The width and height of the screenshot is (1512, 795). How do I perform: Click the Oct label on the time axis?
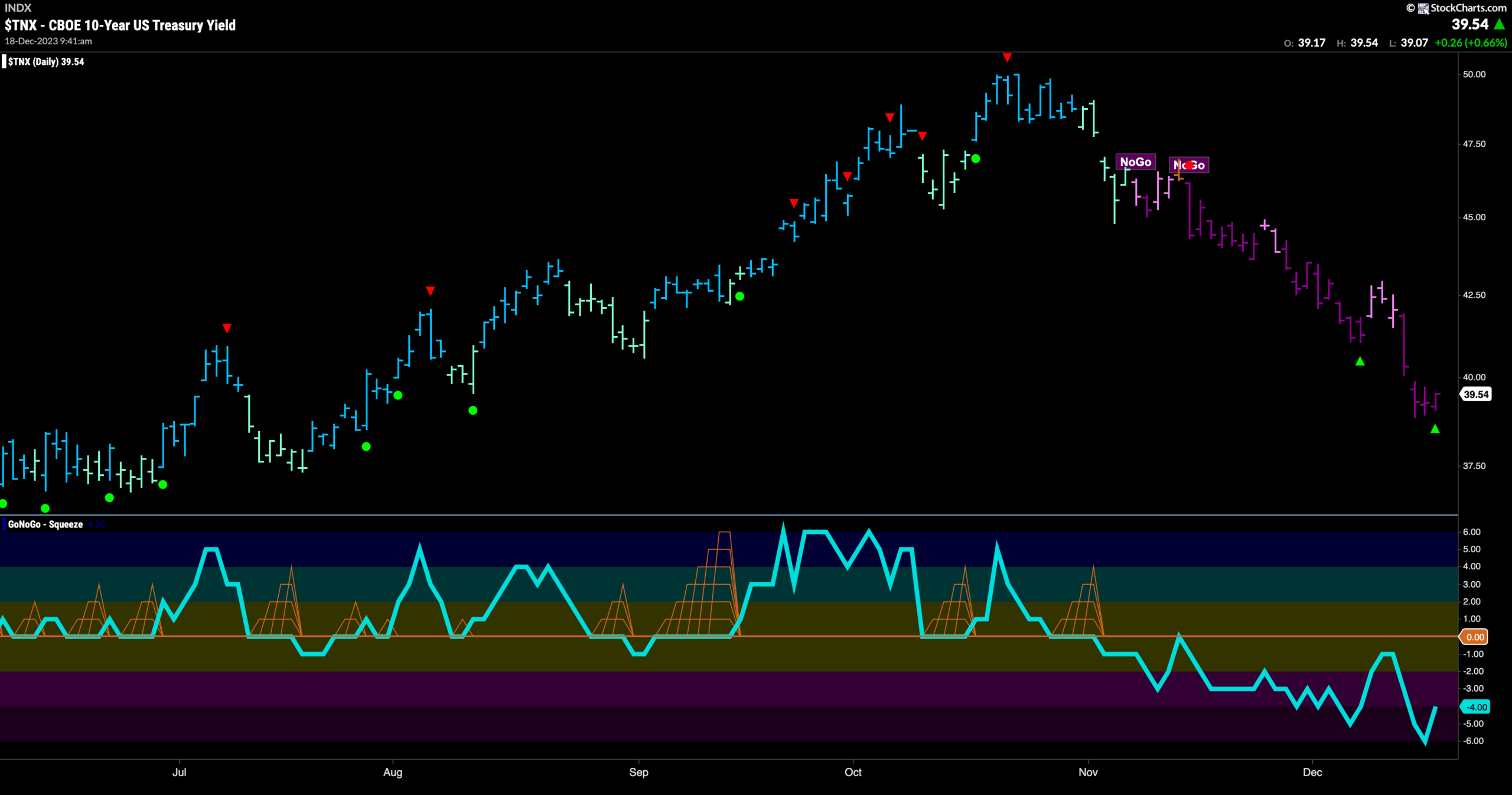point(853,772)
